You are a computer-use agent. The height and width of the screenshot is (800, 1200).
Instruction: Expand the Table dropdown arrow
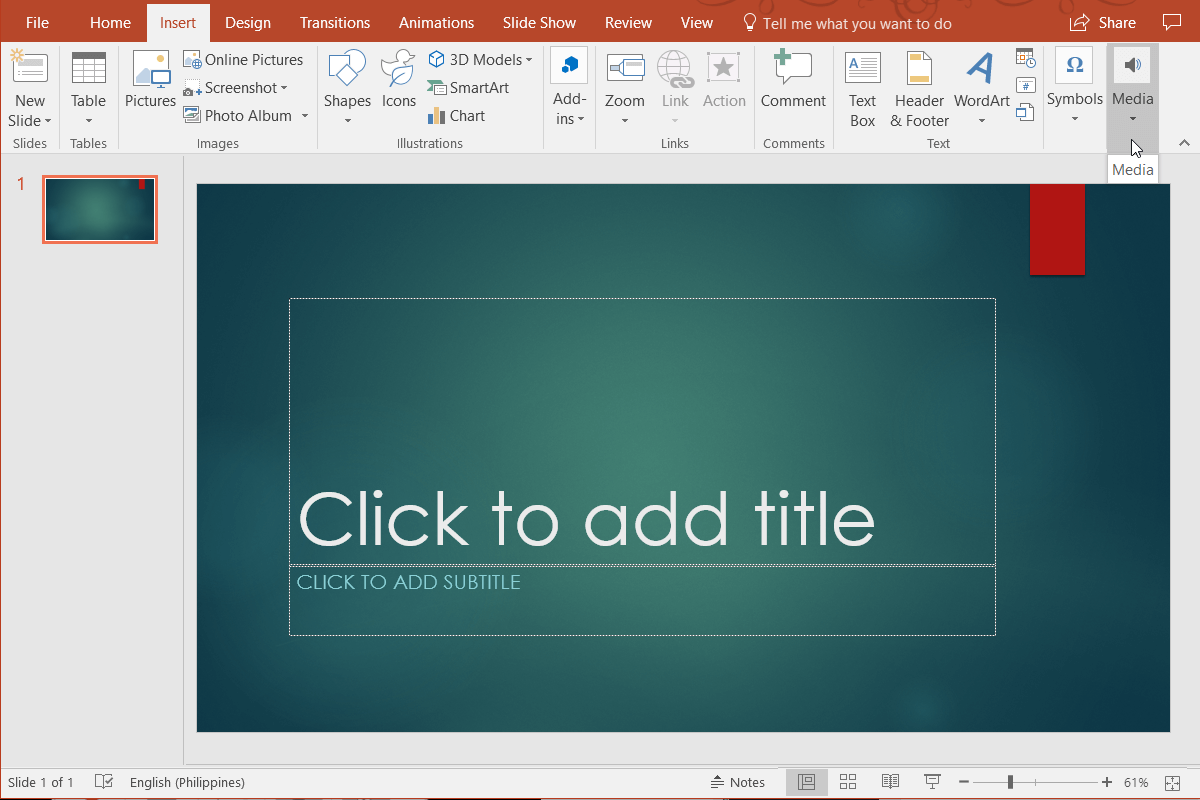pyautogui.click(x=88, y=121)
